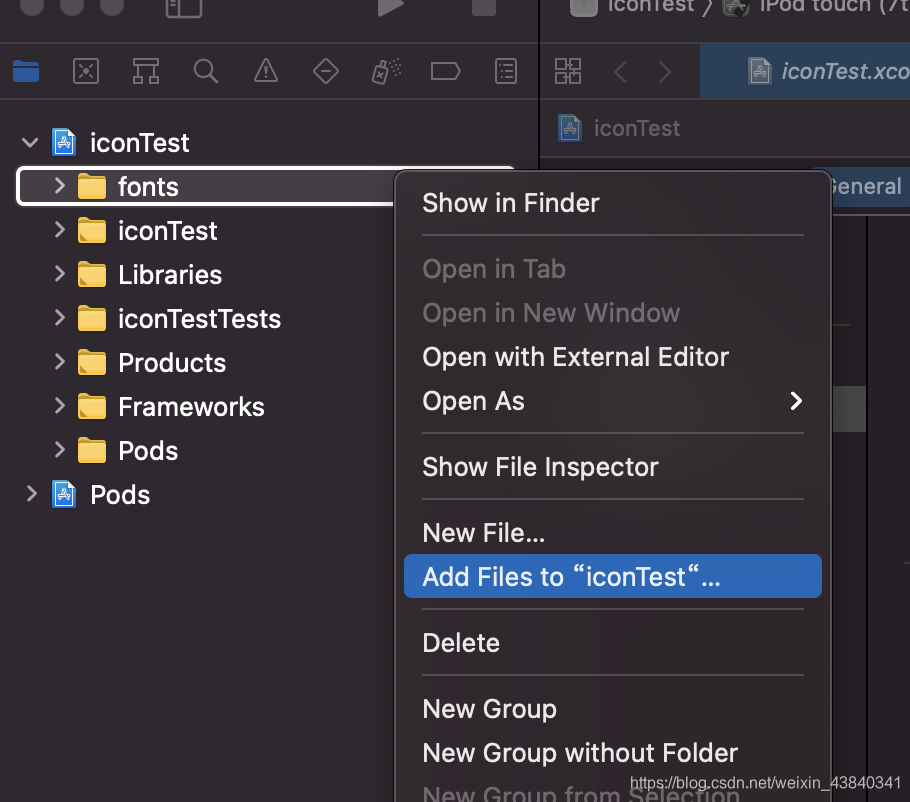This screenshot has width=910, height=802.
Task: Show the Report navigator
Action: (x=507, y=71)
